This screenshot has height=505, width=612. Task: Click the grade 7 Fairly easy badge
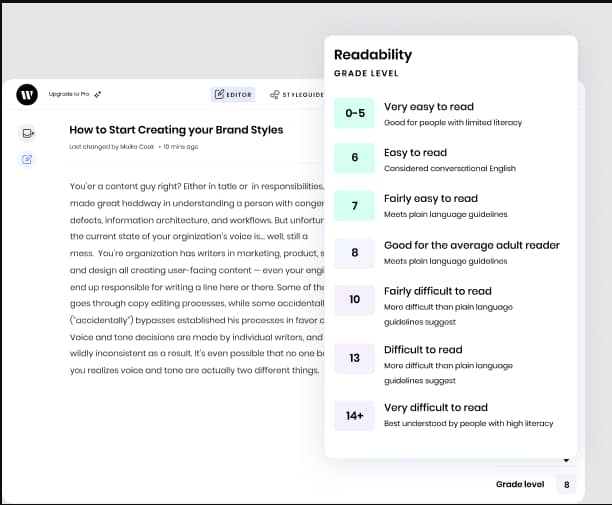tap(354, 206)
